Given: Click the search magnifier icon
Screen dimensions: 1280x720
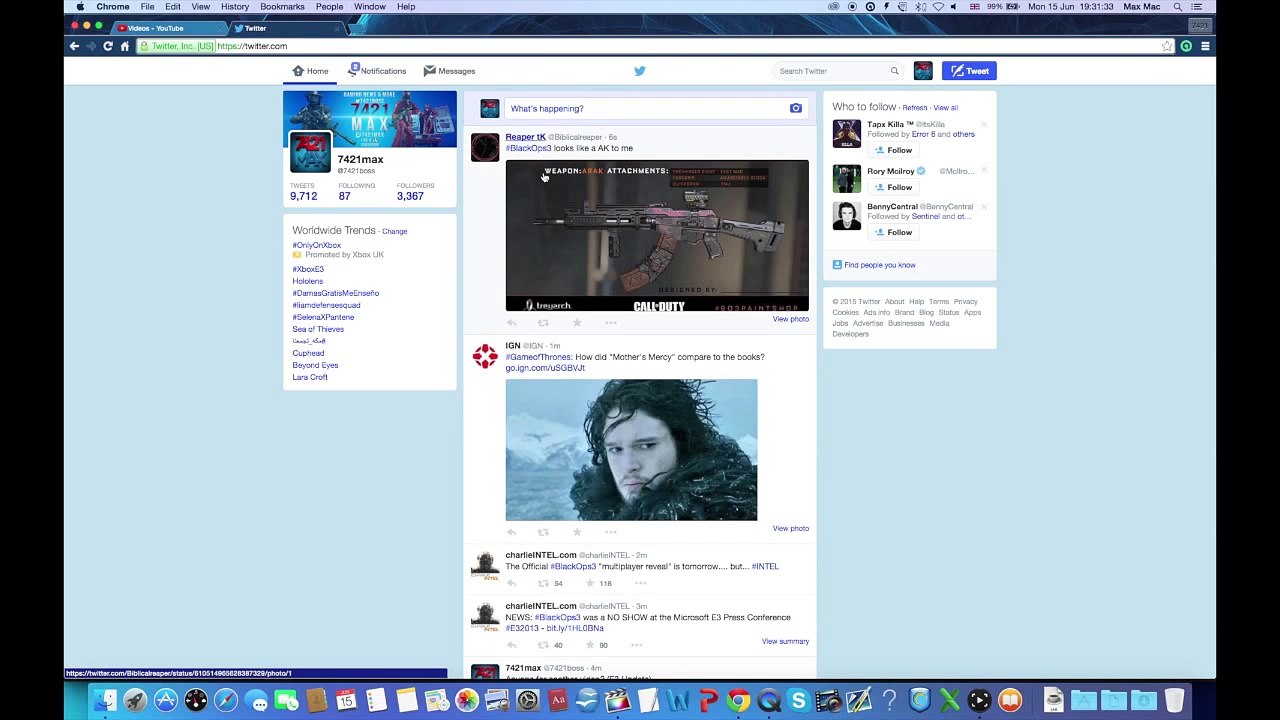Looking at the screenshot, I should tap(894, 71).
